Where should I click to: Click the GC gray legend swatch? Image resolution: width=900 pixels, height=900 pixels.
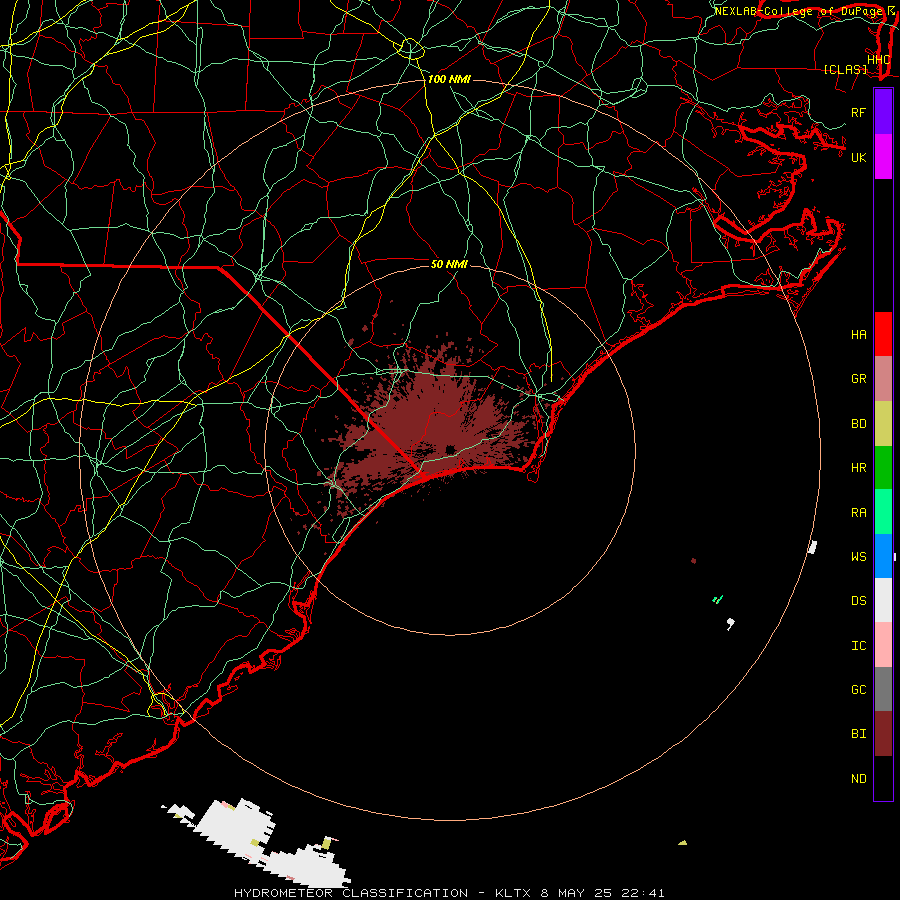(883, 689)
